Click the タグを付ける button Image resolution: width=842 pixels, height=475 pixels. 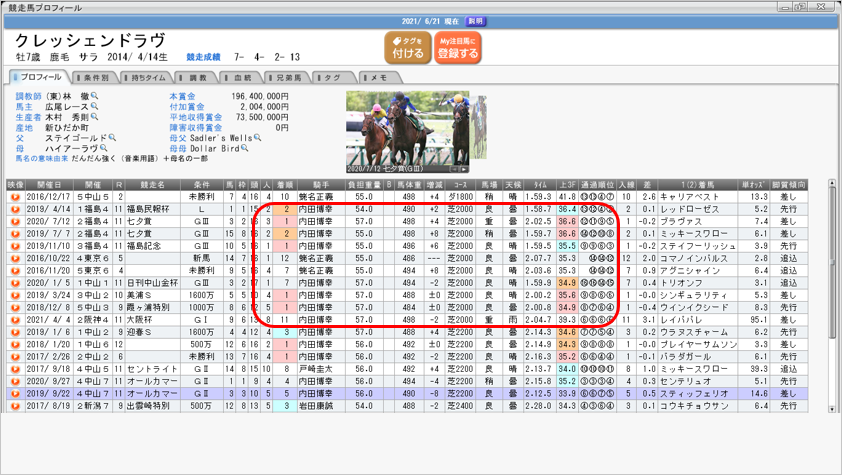pyautogui.click(x=407, y=48)
